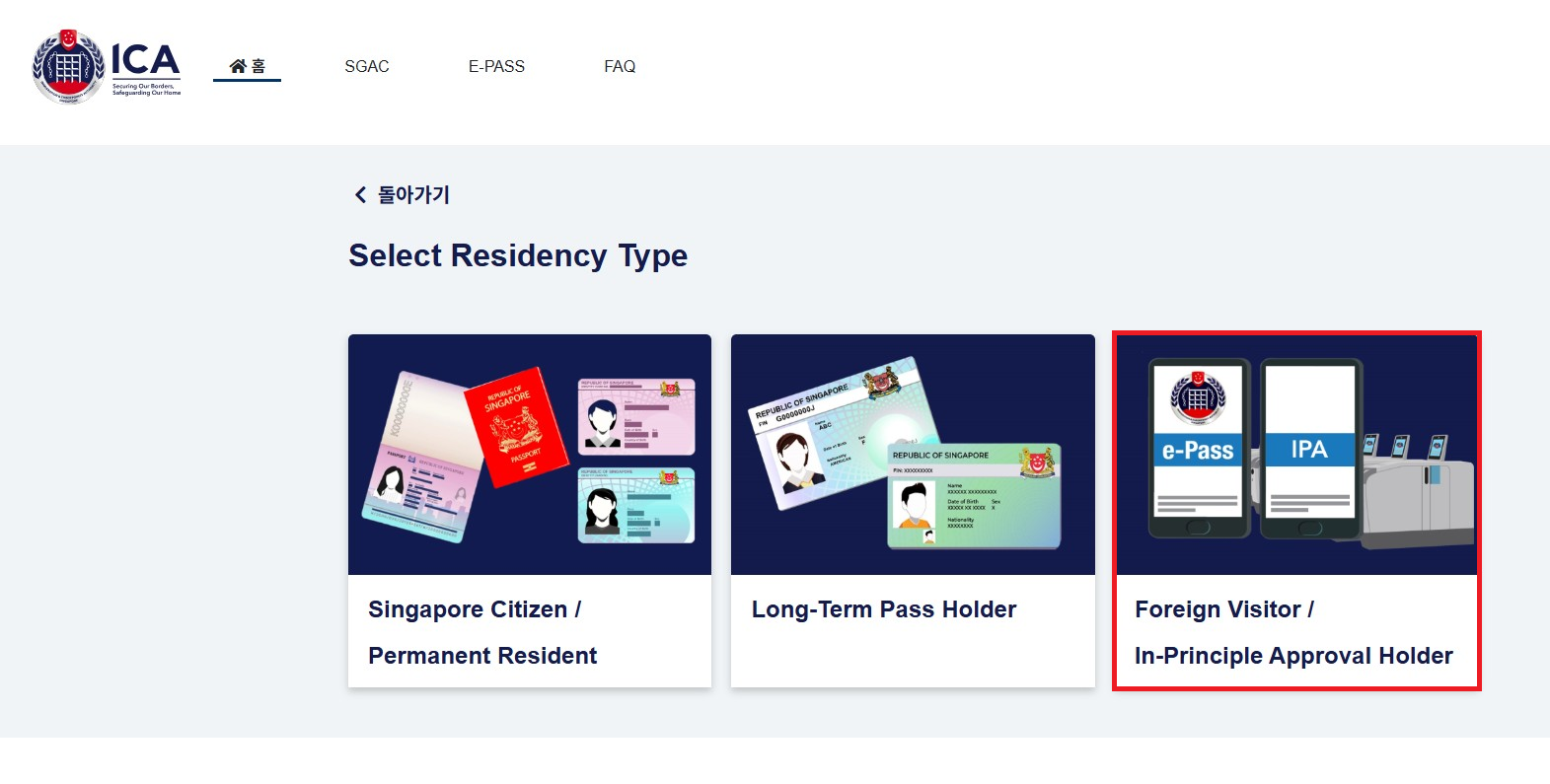1550x784 pixels.
Task: Click the pink identity card illustration
Action: tap(636, 416)
